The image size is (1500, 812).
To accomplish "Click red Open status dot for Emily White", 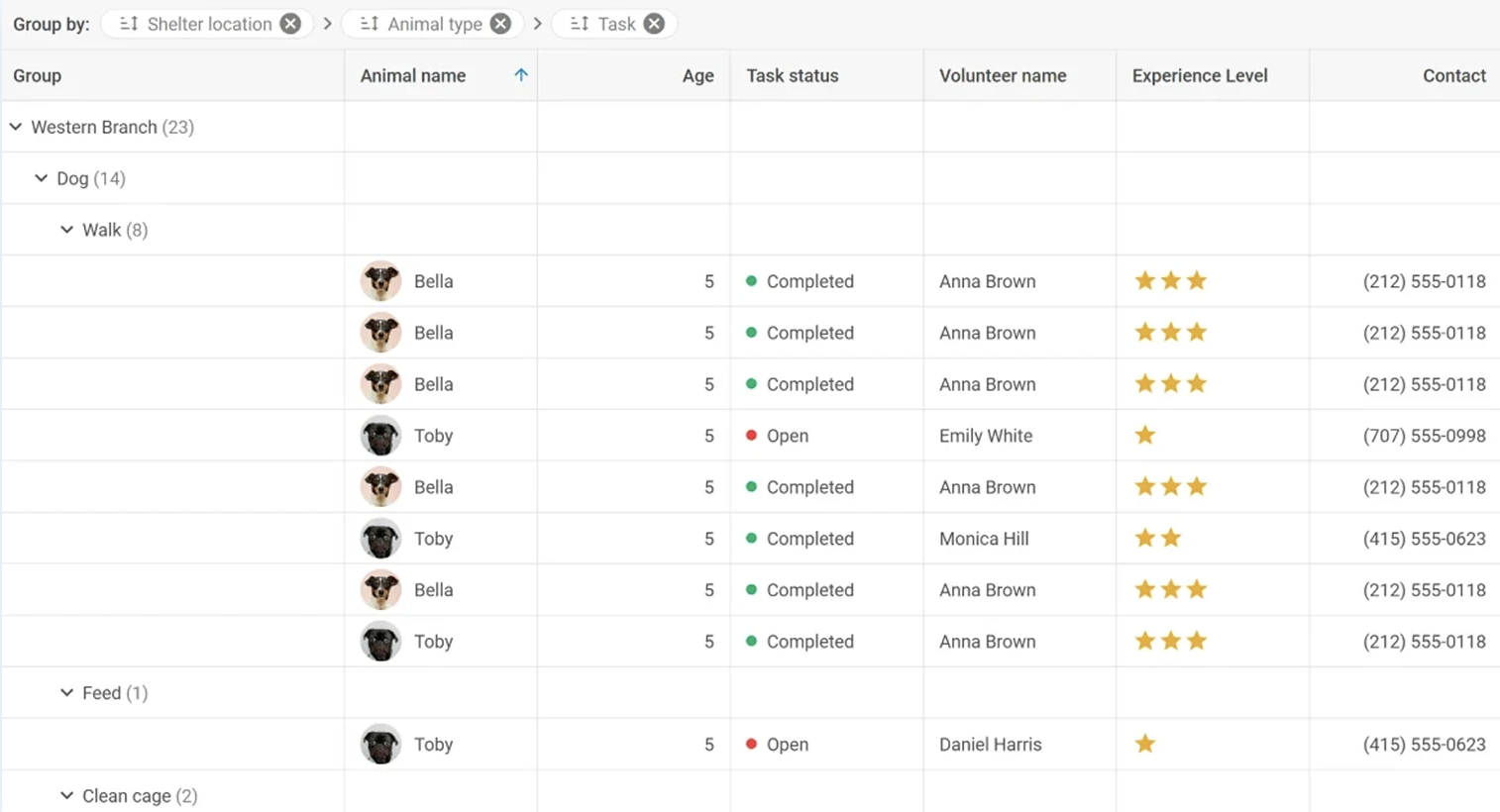I will tap(751, 436).
